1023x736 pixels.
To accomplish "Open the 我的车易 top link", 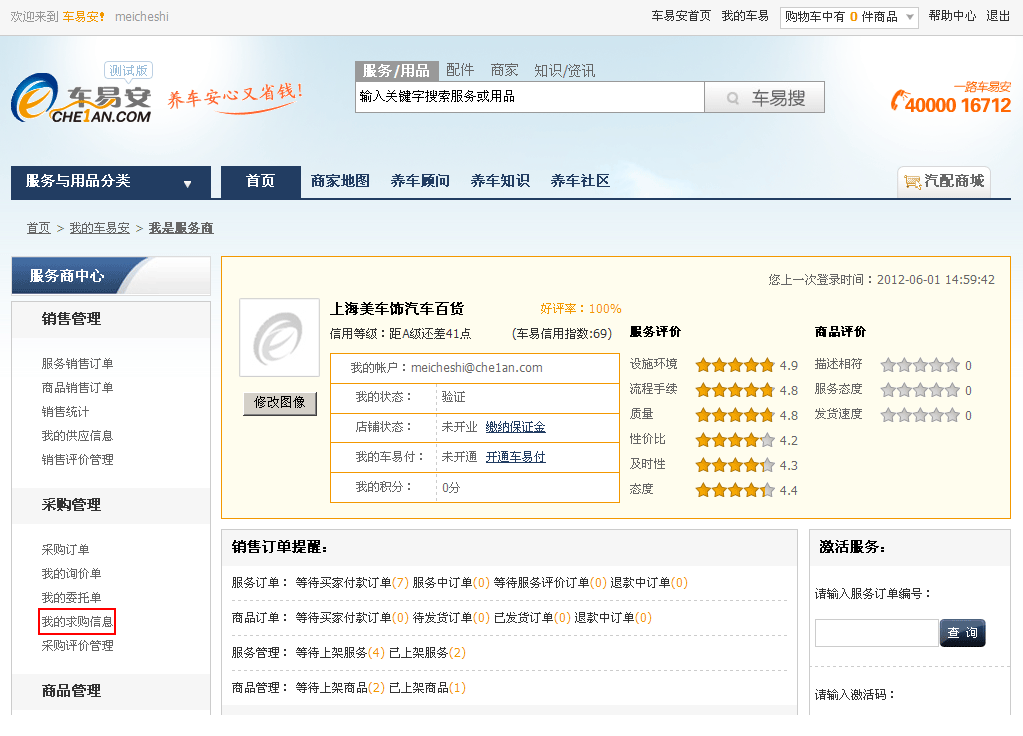I will [x=745, y=16].
